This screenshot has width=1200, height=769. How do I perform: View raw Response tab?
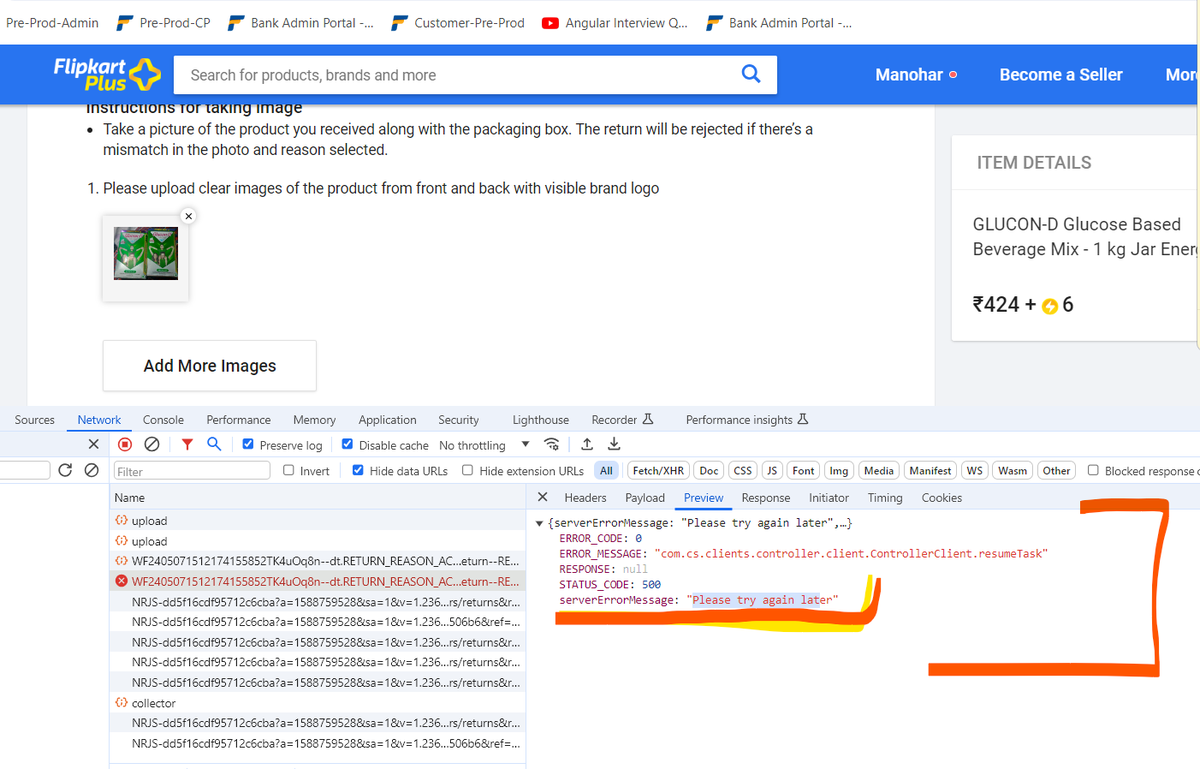point(766,497)
